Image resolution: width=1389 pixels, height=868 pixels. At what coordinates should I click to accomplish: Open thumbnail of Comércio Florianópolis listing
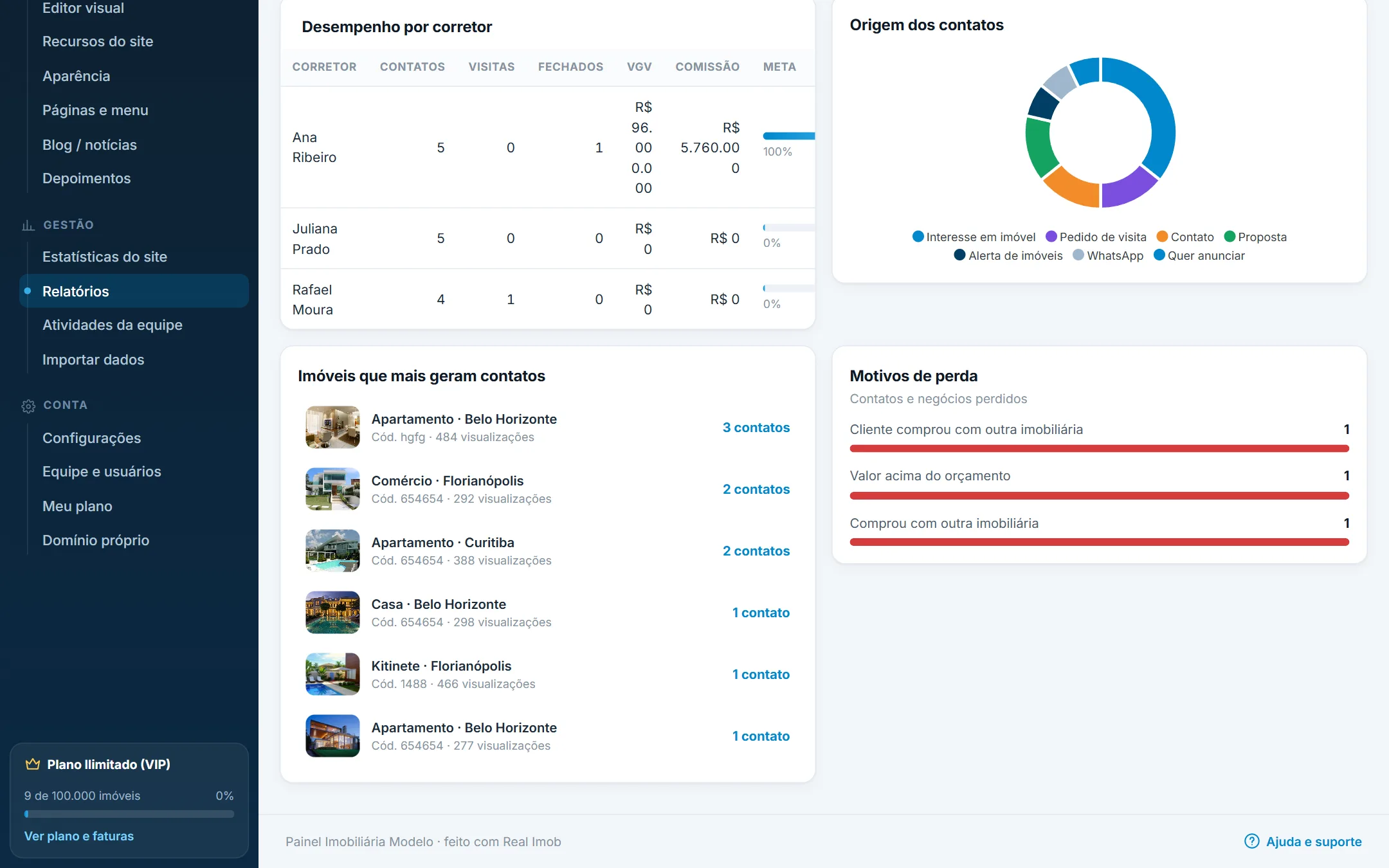tap(332, 489)
